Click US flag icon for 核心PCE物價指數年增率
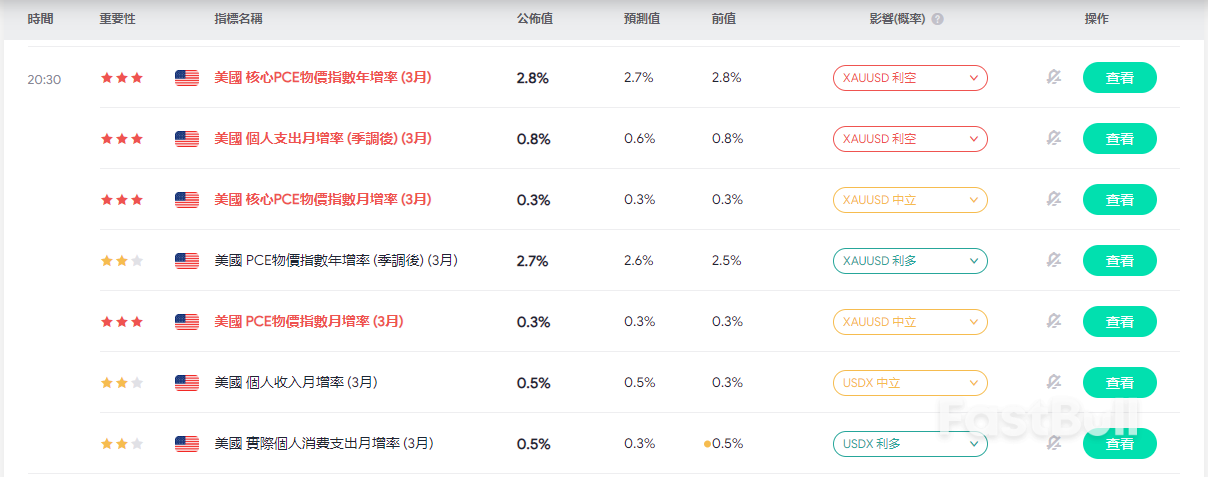The width and height of the screenshot is (1208, 477). [187, 78]
